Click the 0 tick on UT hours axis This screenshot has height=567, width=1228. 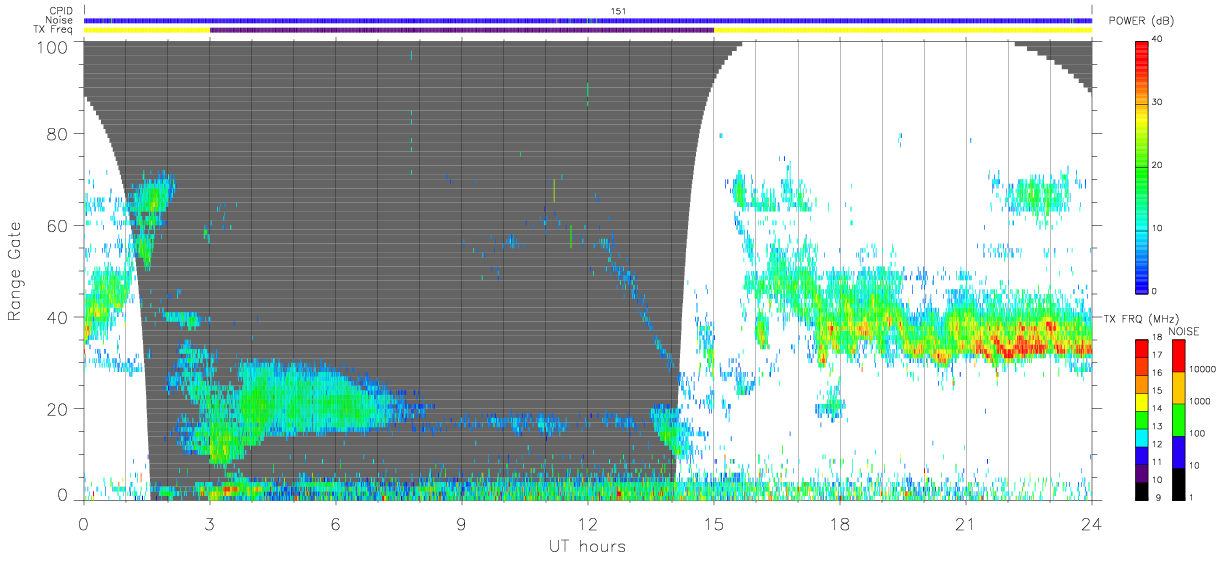click(x=84, y=523)
